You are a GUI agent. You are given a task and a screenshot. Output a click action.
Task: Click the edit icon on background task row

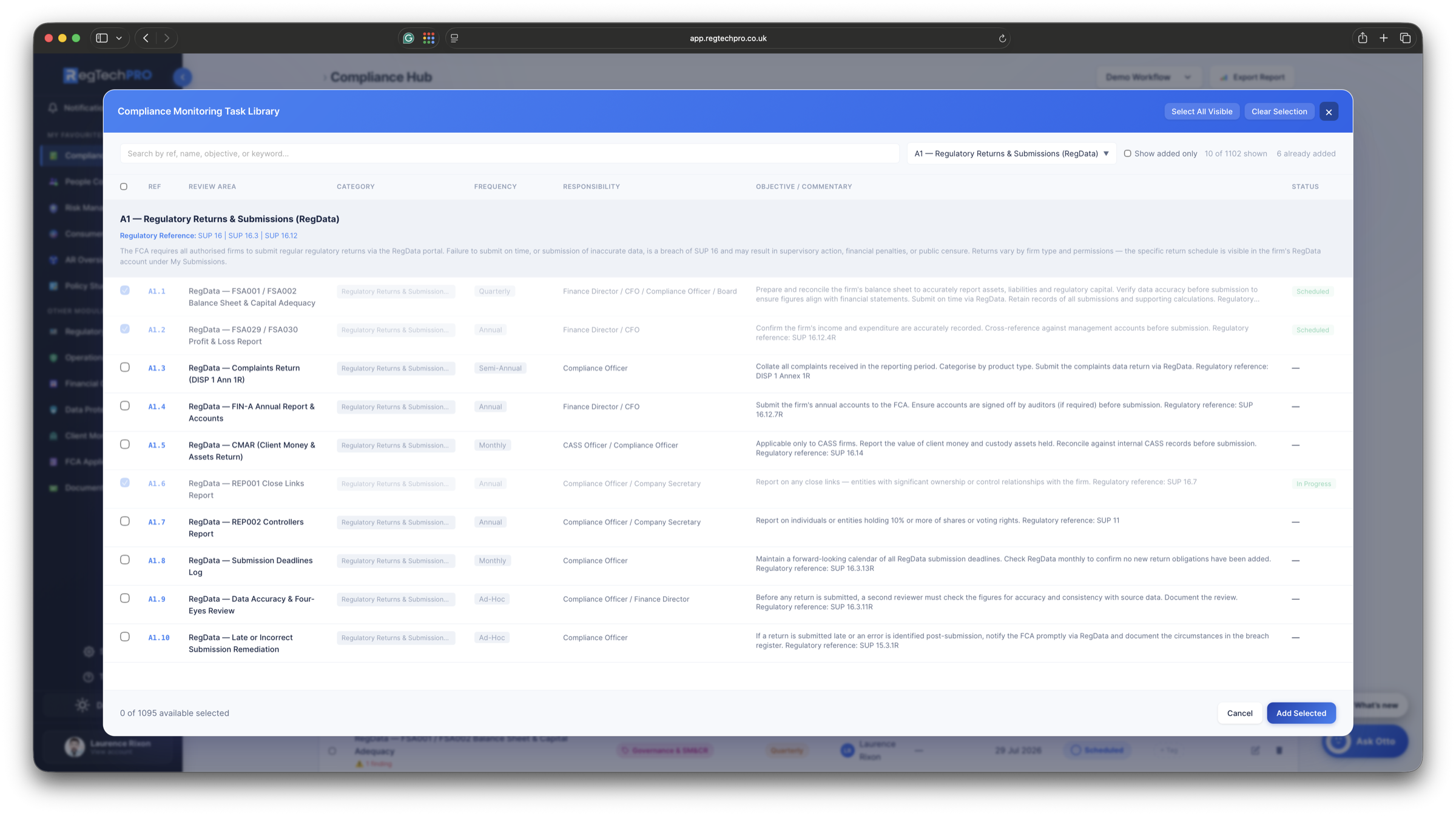1255,750
